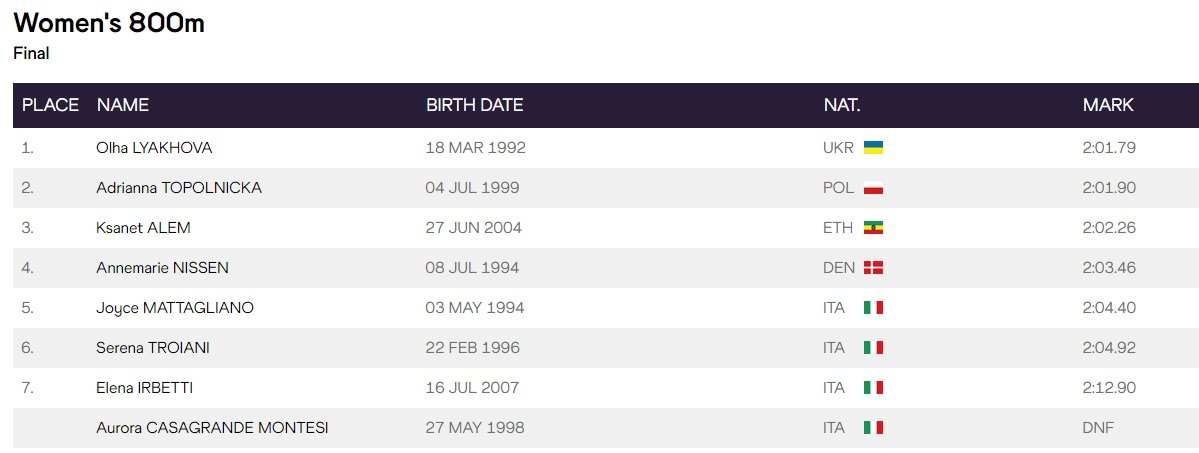Click the Ethiopia flag icon
The image size is (1199, 453).
[x=873, y=228]
